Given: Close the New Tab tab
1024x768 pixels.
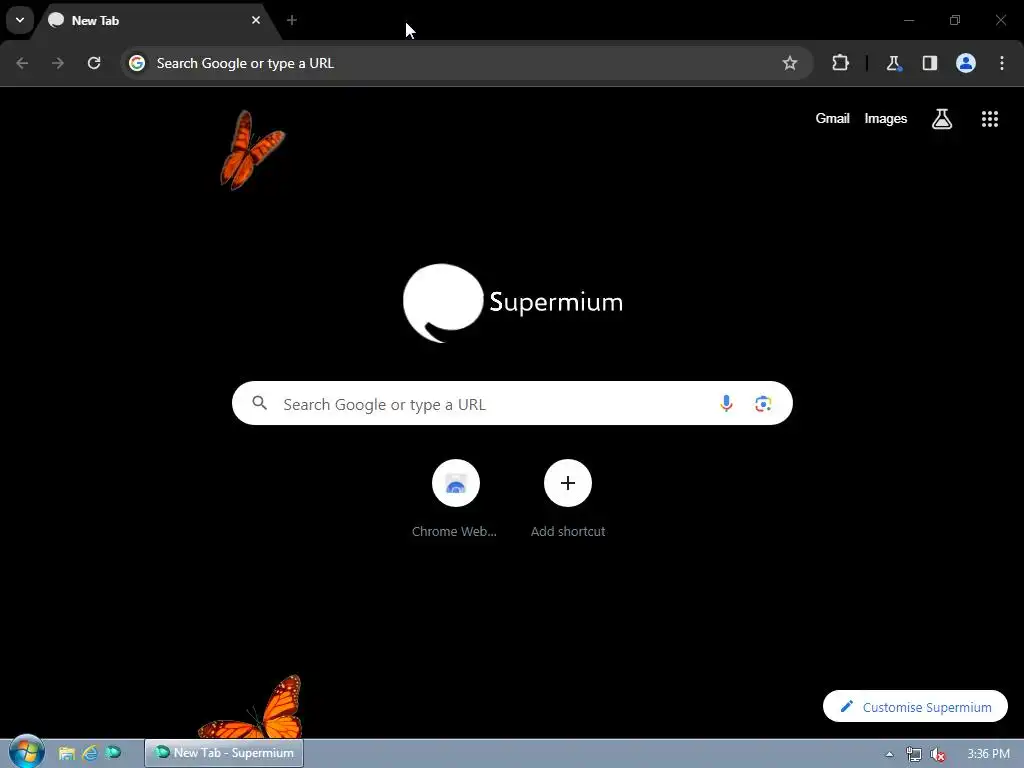Looking at the screenshot, I should pos(256,20).
